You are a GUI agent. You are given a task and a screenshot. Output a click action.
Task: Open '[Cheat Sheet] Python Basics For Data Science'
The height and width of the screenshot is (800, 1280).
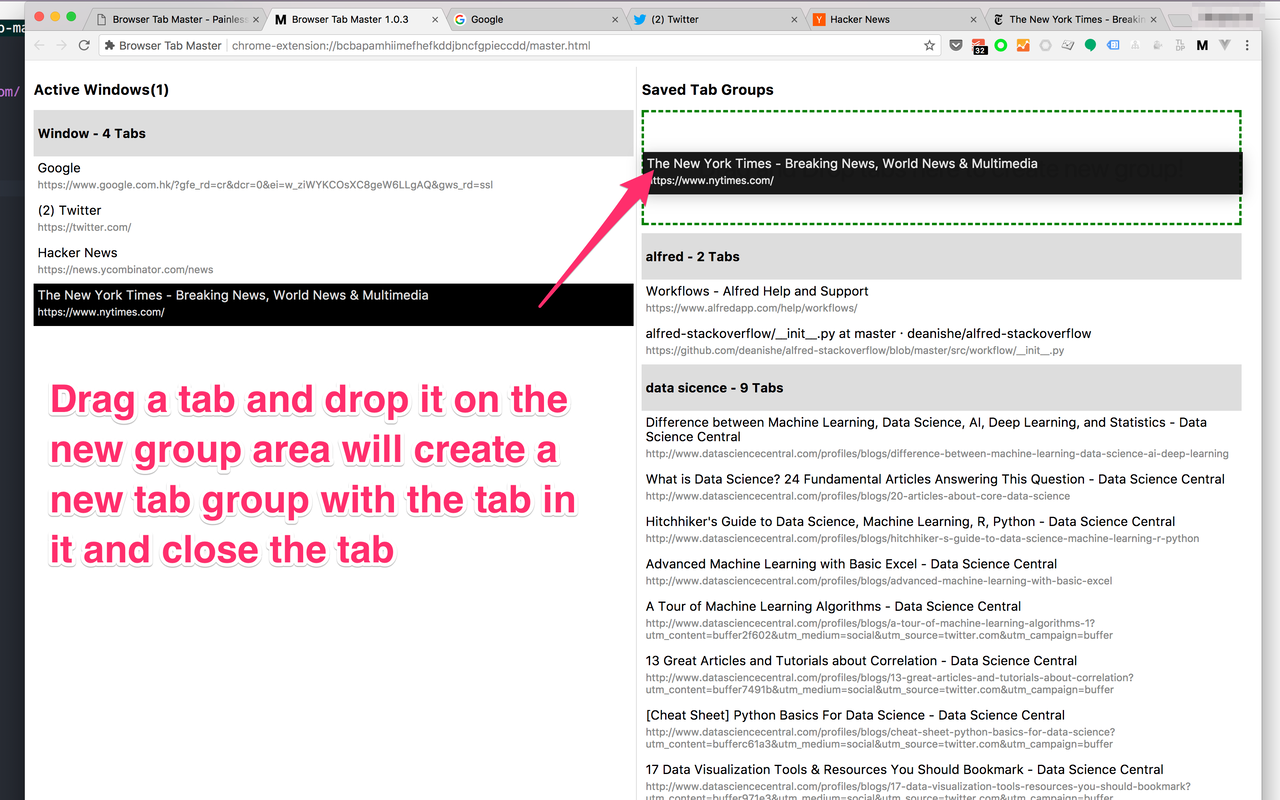tap(941, 729)
